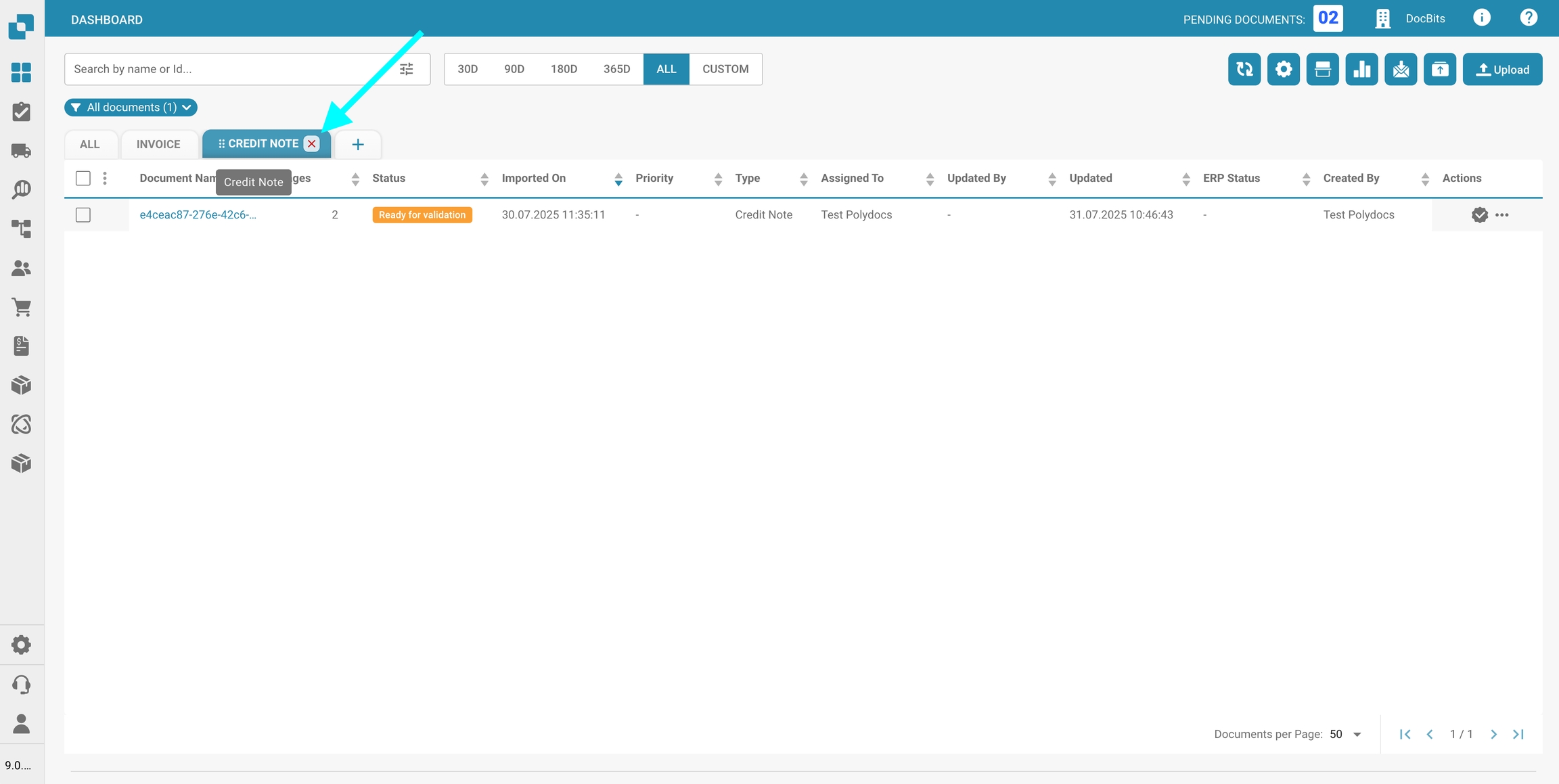Click the refresh sync icon button
The height and width of the screenshot is (784, 1559).
pyautogui.click(x=1244, y=69)
